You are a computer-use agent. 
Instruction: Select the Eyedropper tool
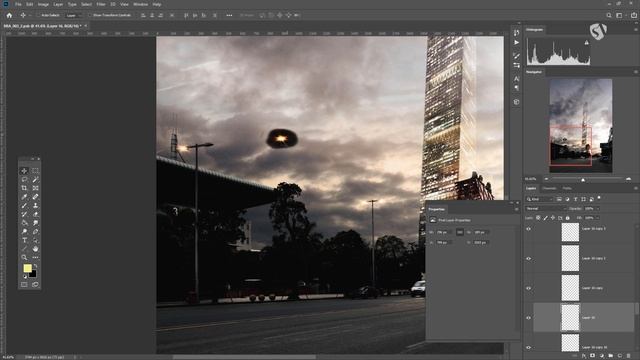24,197
